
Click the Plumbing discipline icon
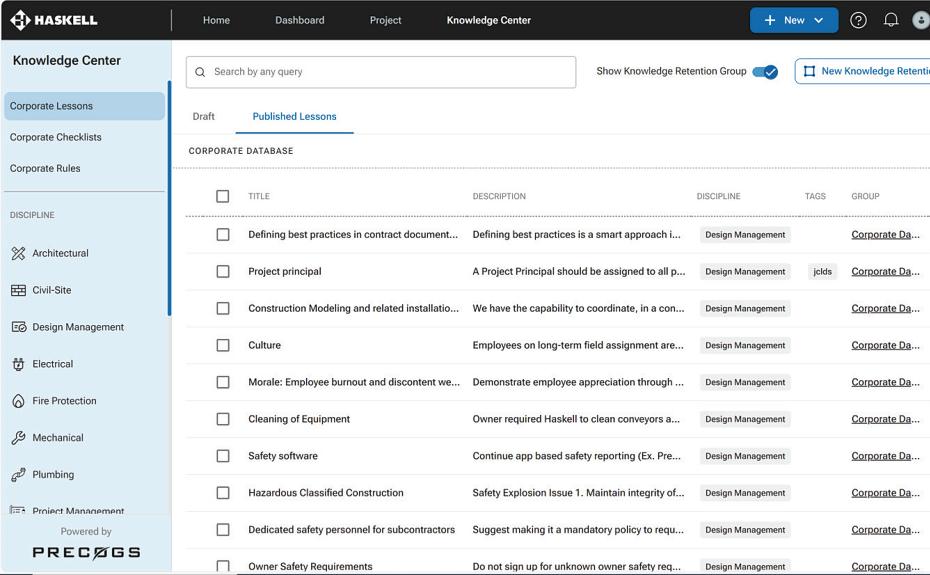(x=18, y=475)
